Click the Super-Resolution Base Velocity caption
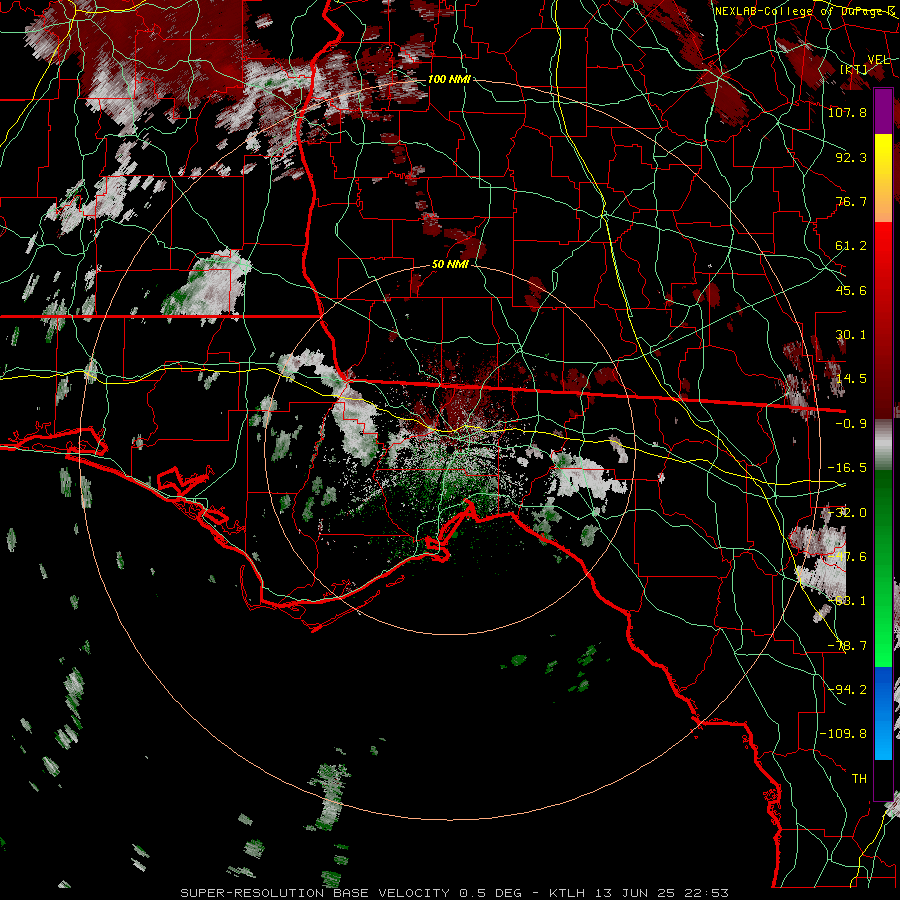Viewport: 900px width, 900px height. pos(455,893)
